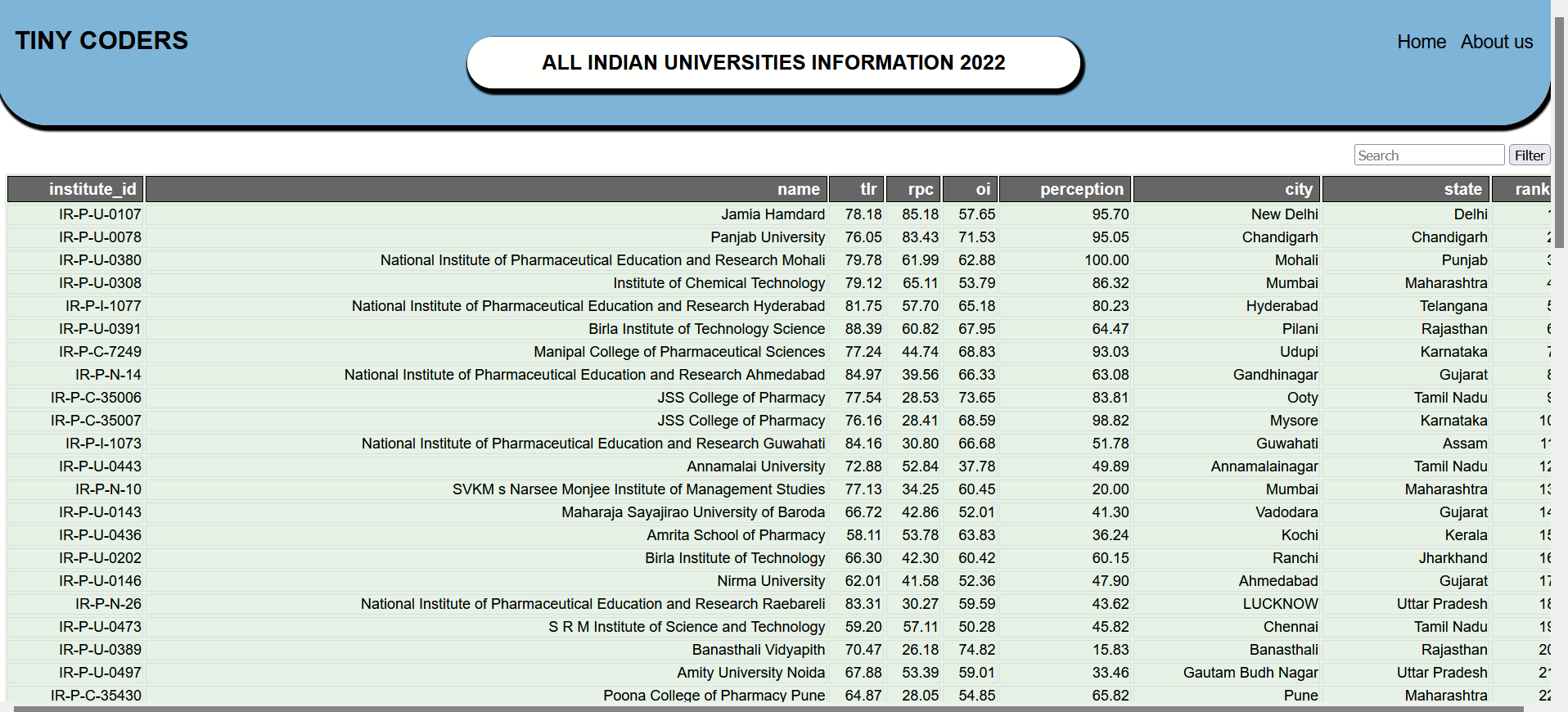Click the Filter button
Image resolution: width=1568 pixels, height=712 pixels.
coord(1530,155)
